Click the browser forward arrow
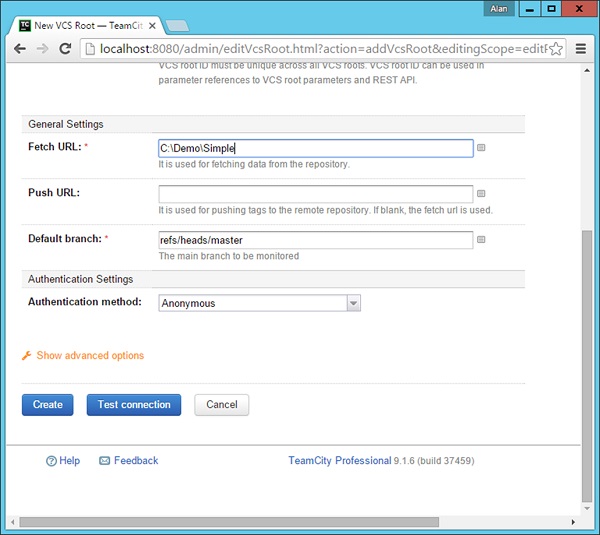Screen dimensions: 600x535 43,48
